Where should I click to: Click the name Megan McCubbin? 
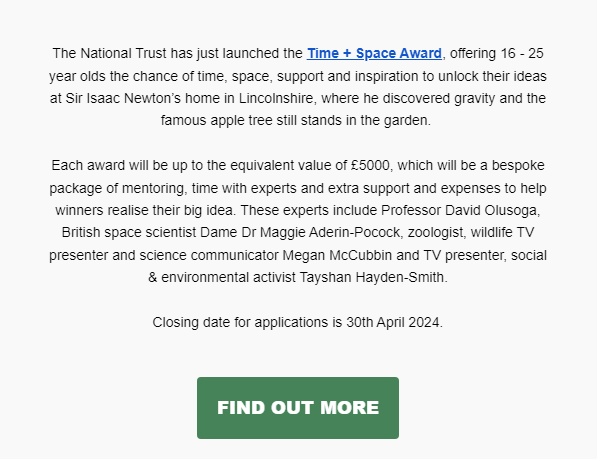point(337,255)
